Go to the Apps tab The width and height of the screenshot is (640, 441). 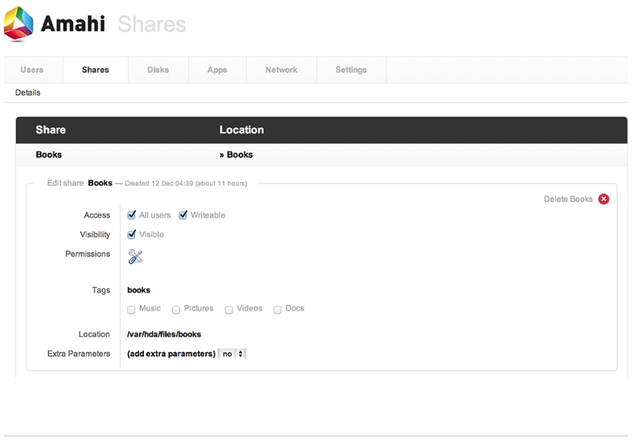[x=217, y=70]
